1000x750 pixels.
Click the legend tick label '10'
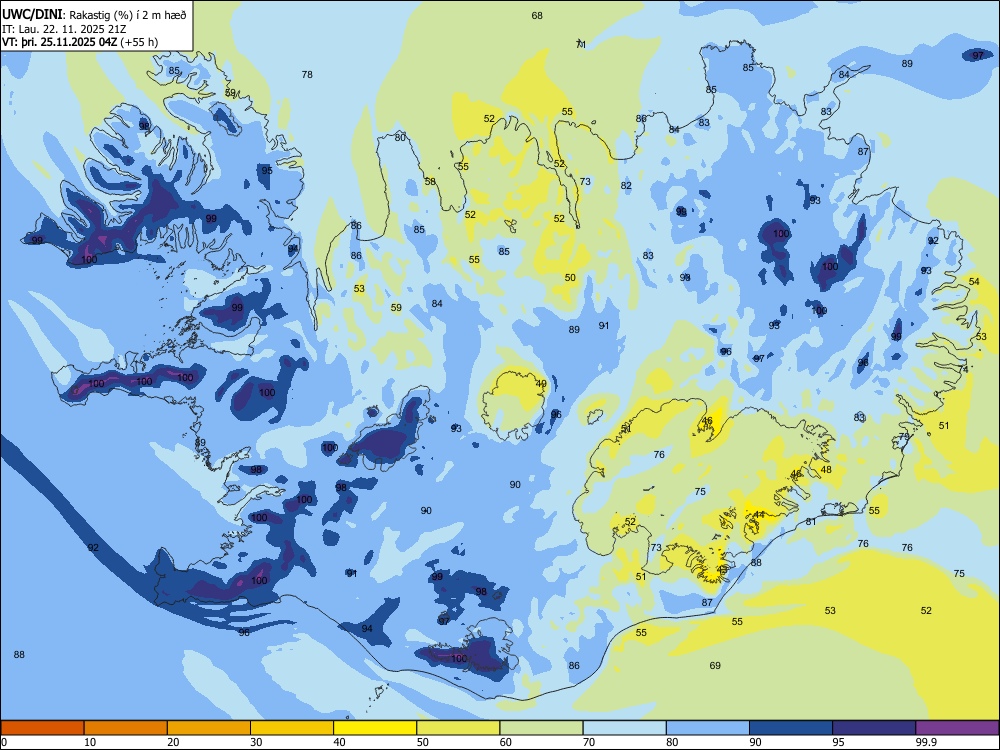coord(90,742)
